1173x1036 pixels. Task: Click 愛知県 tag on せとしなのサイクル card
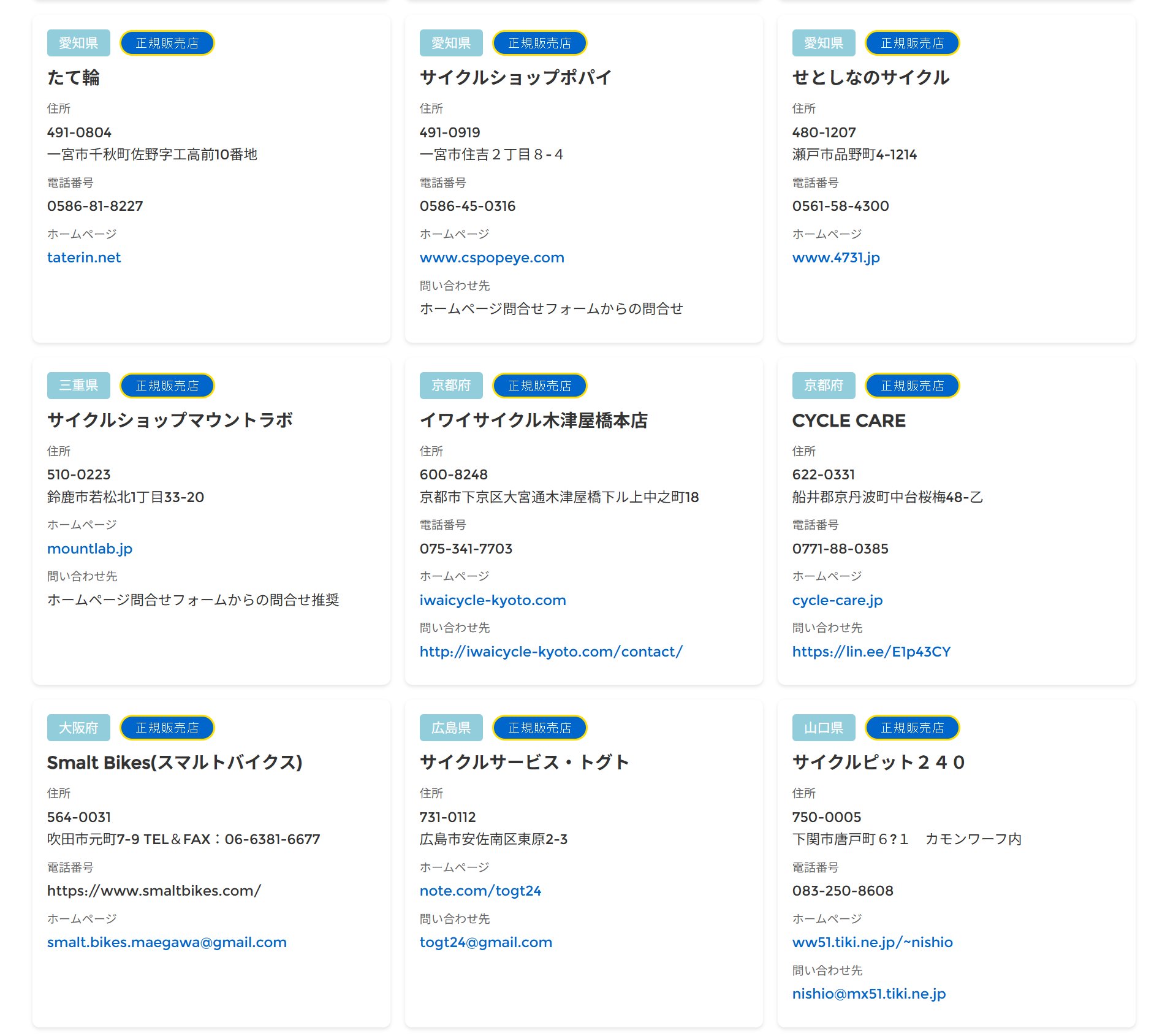824,43
